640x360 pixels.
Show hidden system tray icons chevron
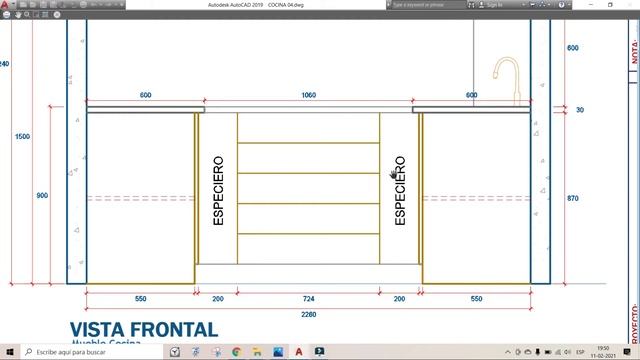pos(508,352)
